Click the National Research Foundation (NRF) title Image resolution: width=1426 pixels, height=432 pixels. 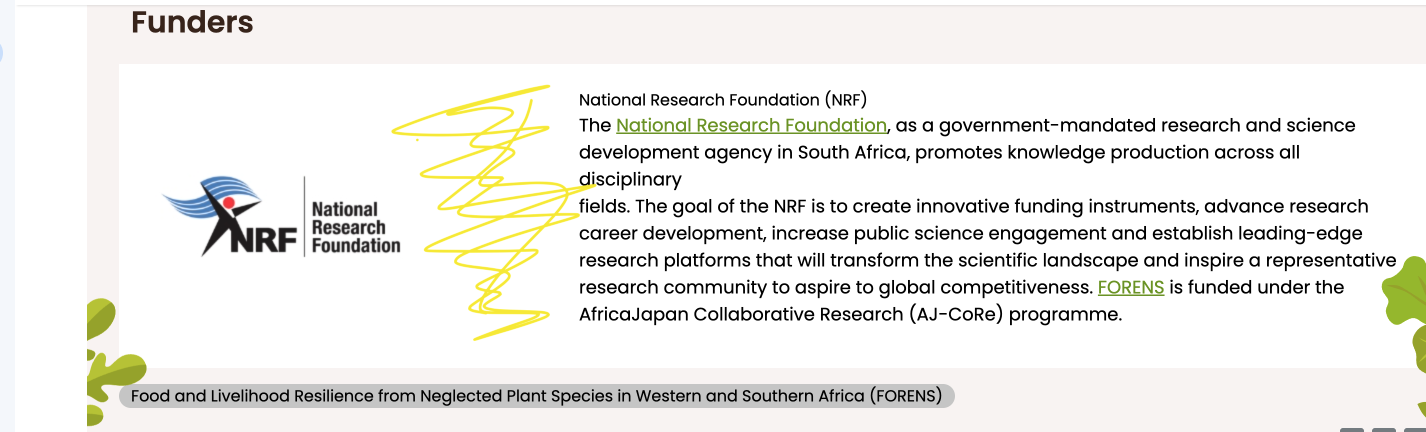coord(722,99)
